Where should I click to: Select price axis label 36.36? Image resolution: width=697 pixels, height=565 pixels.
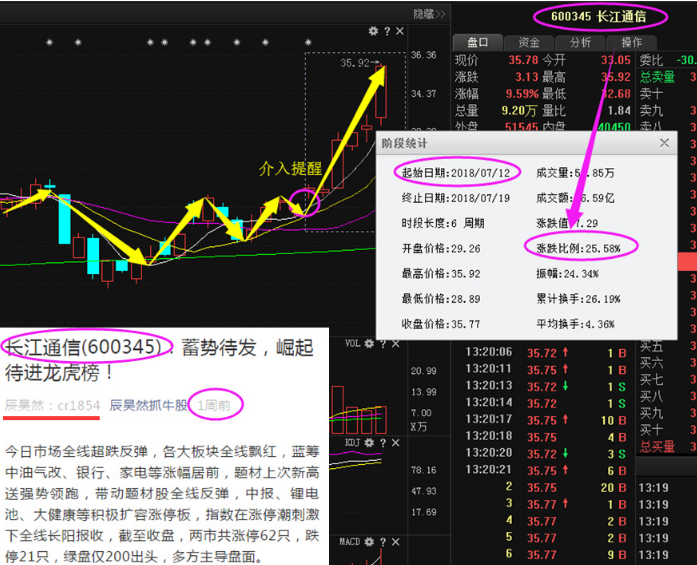click(x=424, y=55)
